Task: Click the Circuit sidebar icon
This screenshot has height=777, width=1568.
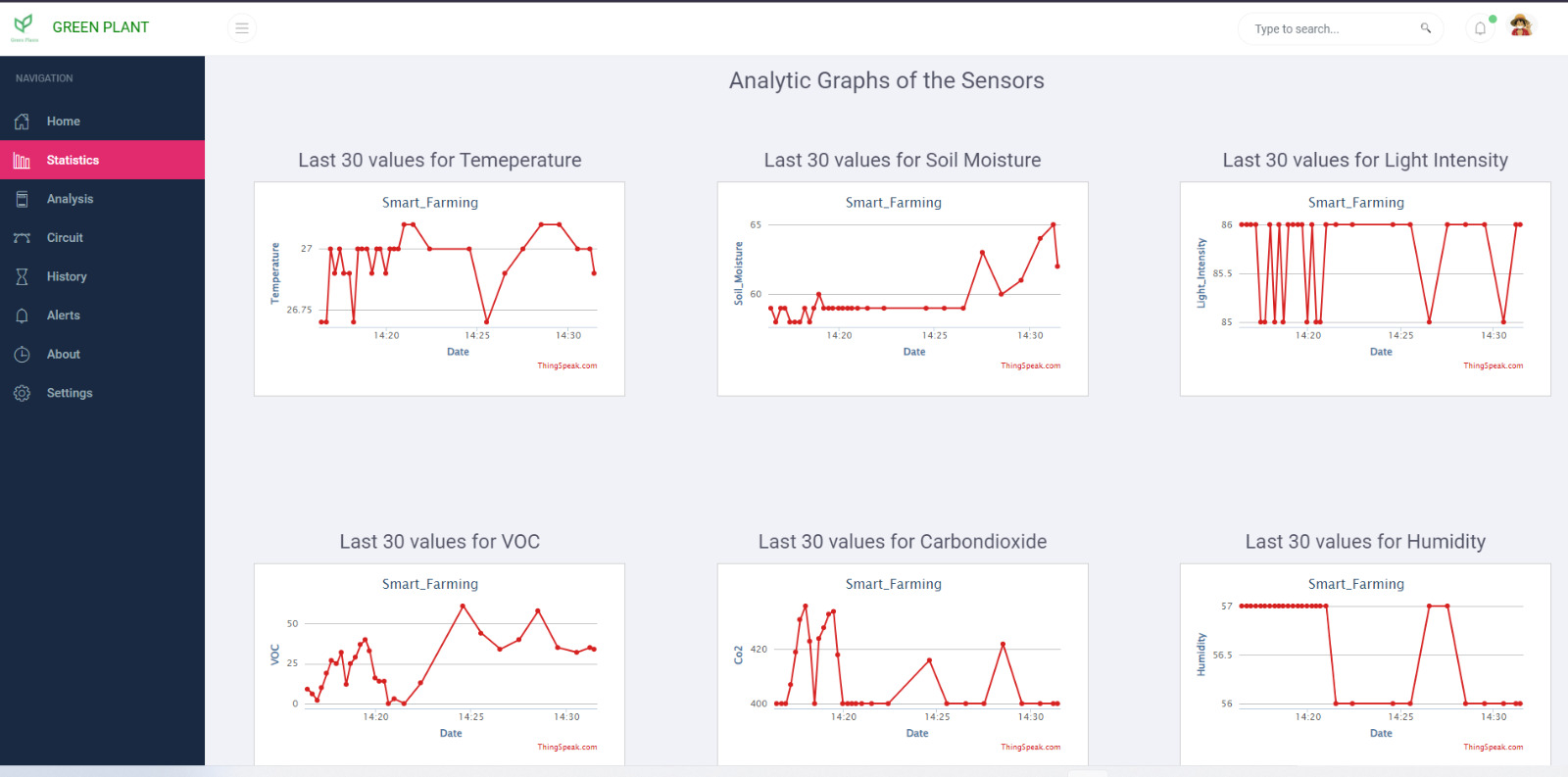Action: point(22,238)
